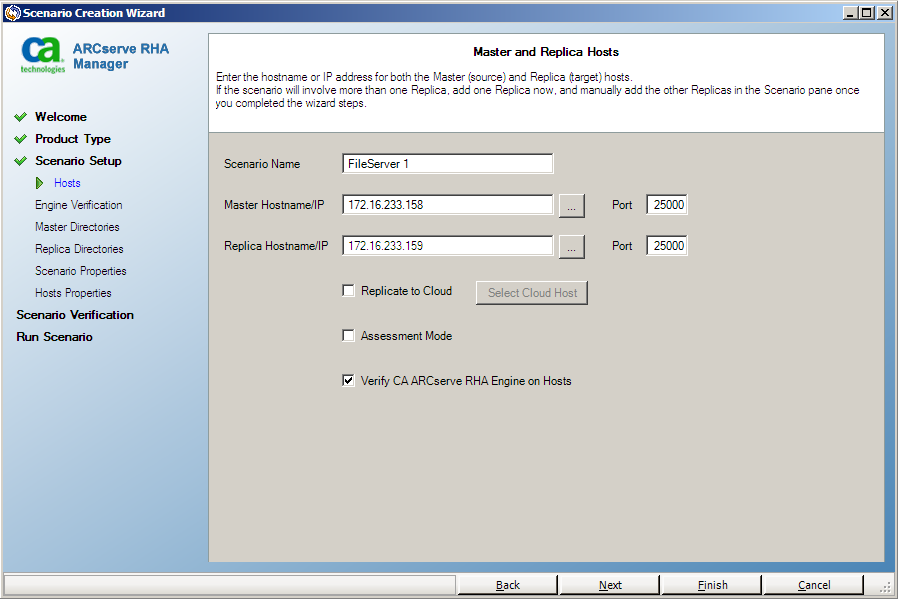Open the ellipsis browser beside Replica Hostname/IP

571,245
